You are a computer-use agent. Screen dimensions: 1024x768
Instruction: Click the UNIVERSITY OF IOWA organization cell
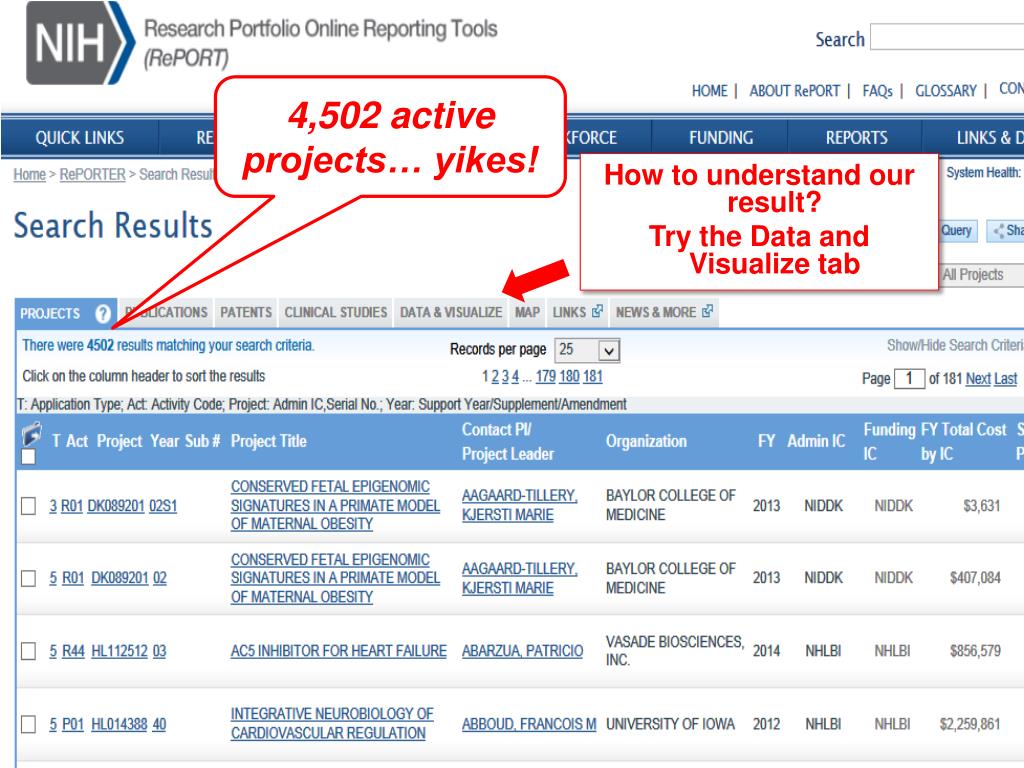[x=670, y=724]
